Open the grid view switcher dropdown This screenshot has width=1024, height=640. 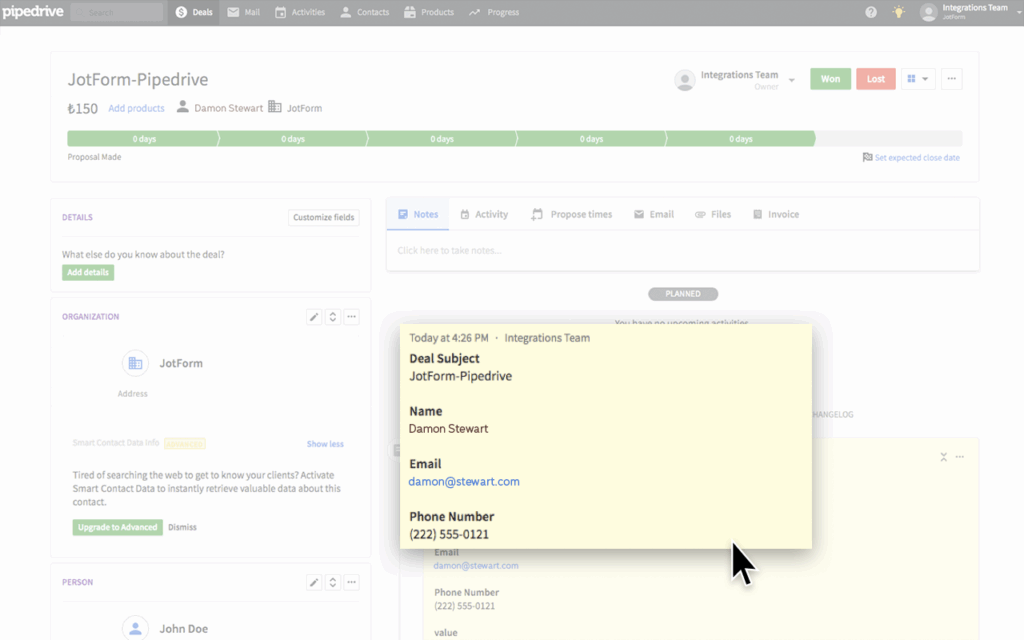(x=918, y=79)
